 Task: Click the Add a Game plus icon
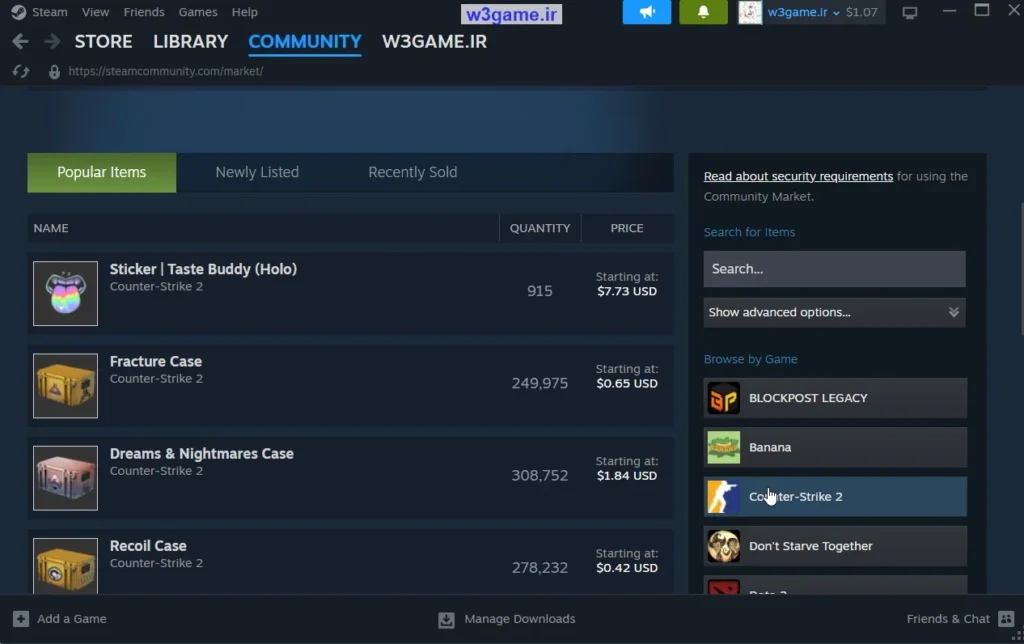tap(21, 619)
